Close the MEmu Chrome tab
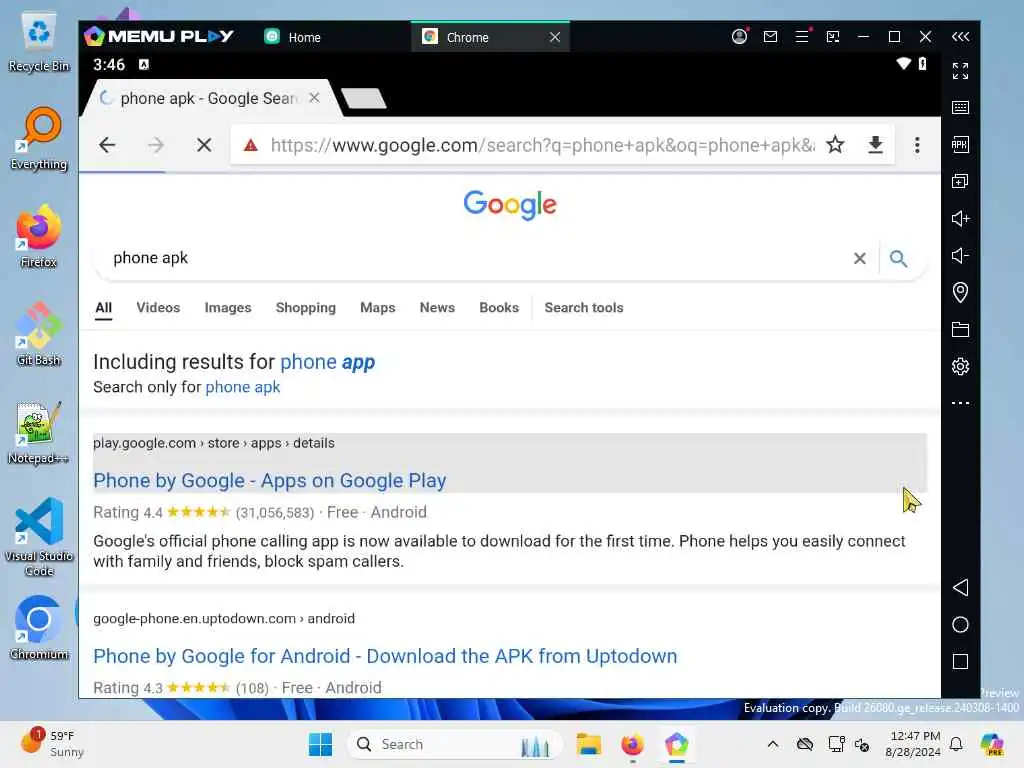1024x768 pixels. [x=554, y=37]
